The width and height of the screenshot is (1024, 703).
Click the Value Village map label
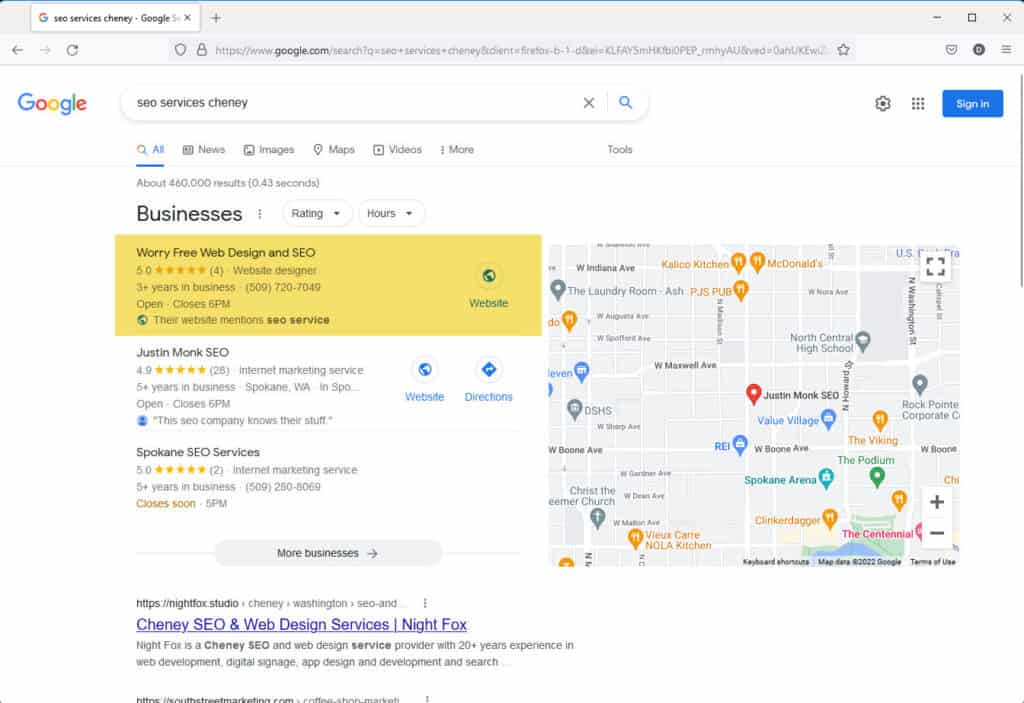pyautogui.click(x=788, y=421)
